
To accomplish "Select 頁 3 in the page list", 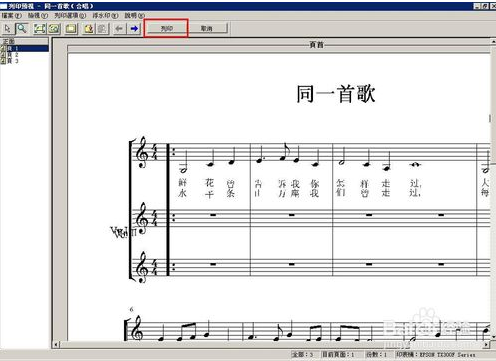I will 13,61.
